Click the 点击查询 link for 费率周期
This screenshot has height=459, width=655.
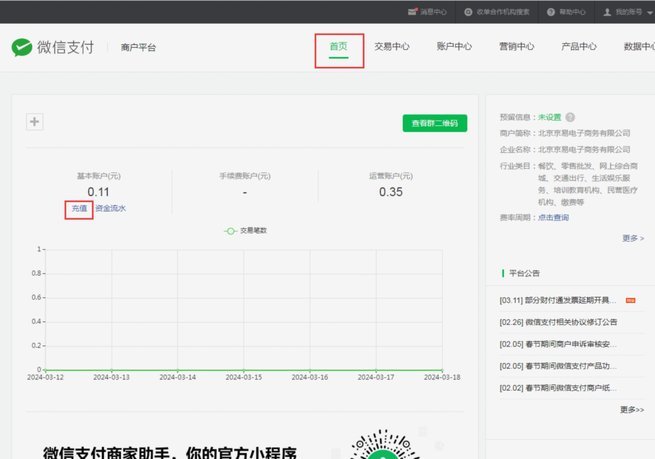[x=553, y=218]
